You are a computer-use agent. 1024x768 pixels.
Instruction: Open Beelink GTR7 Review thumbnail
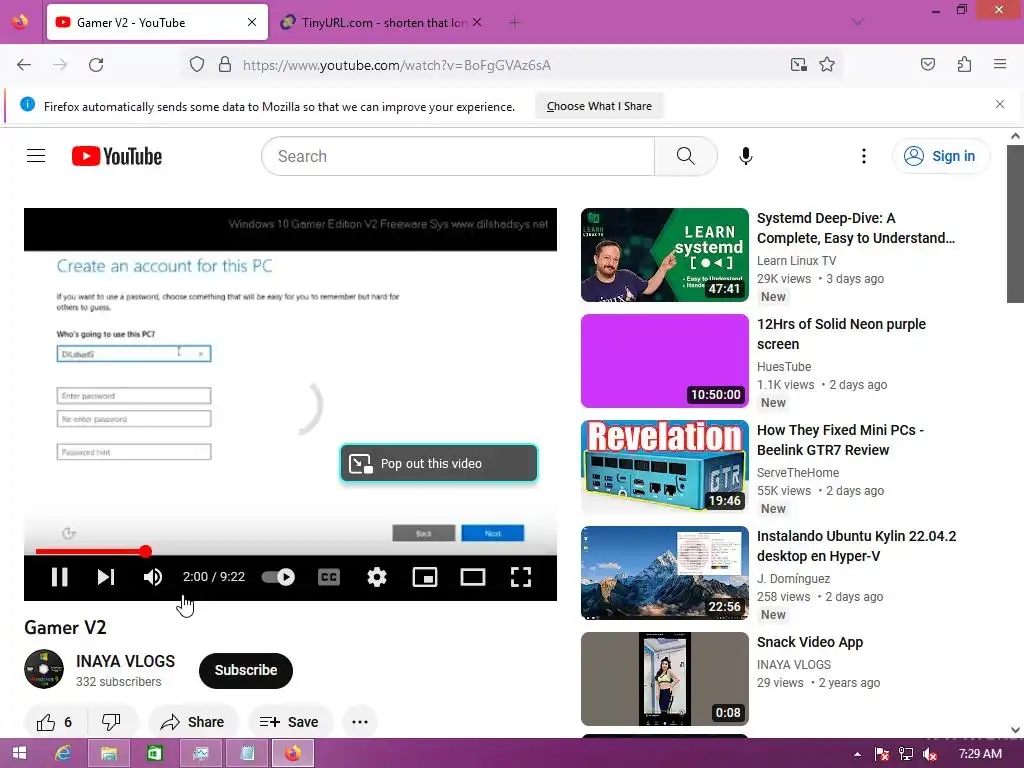point(664,466)
